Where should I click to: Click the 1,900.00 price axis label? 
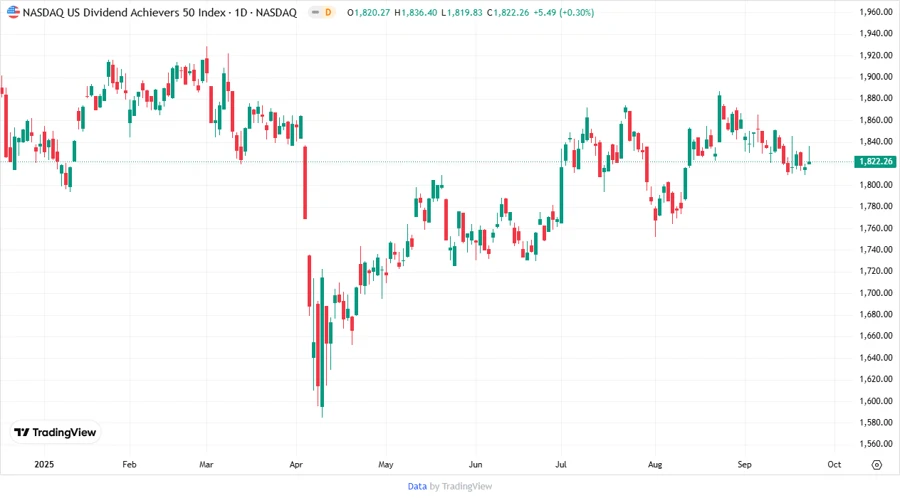876,77
